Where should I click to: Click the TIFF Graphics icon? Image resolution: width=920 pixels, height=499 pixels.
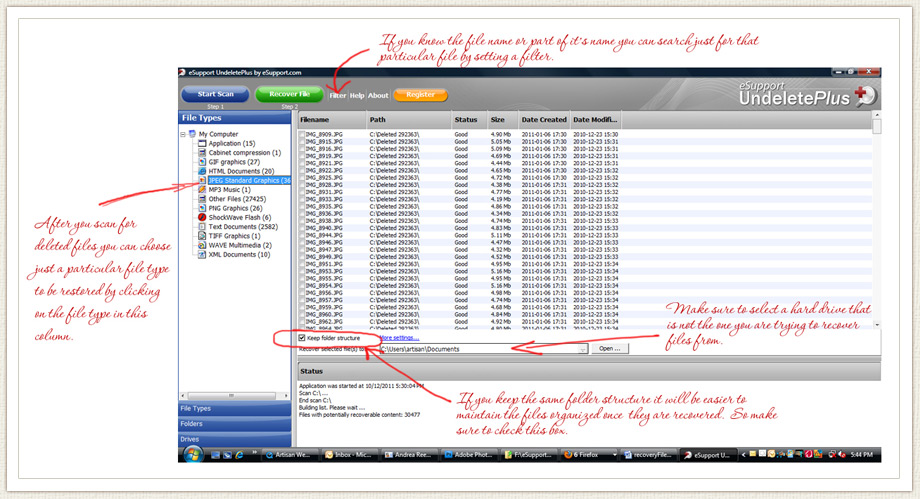[202, 236]
